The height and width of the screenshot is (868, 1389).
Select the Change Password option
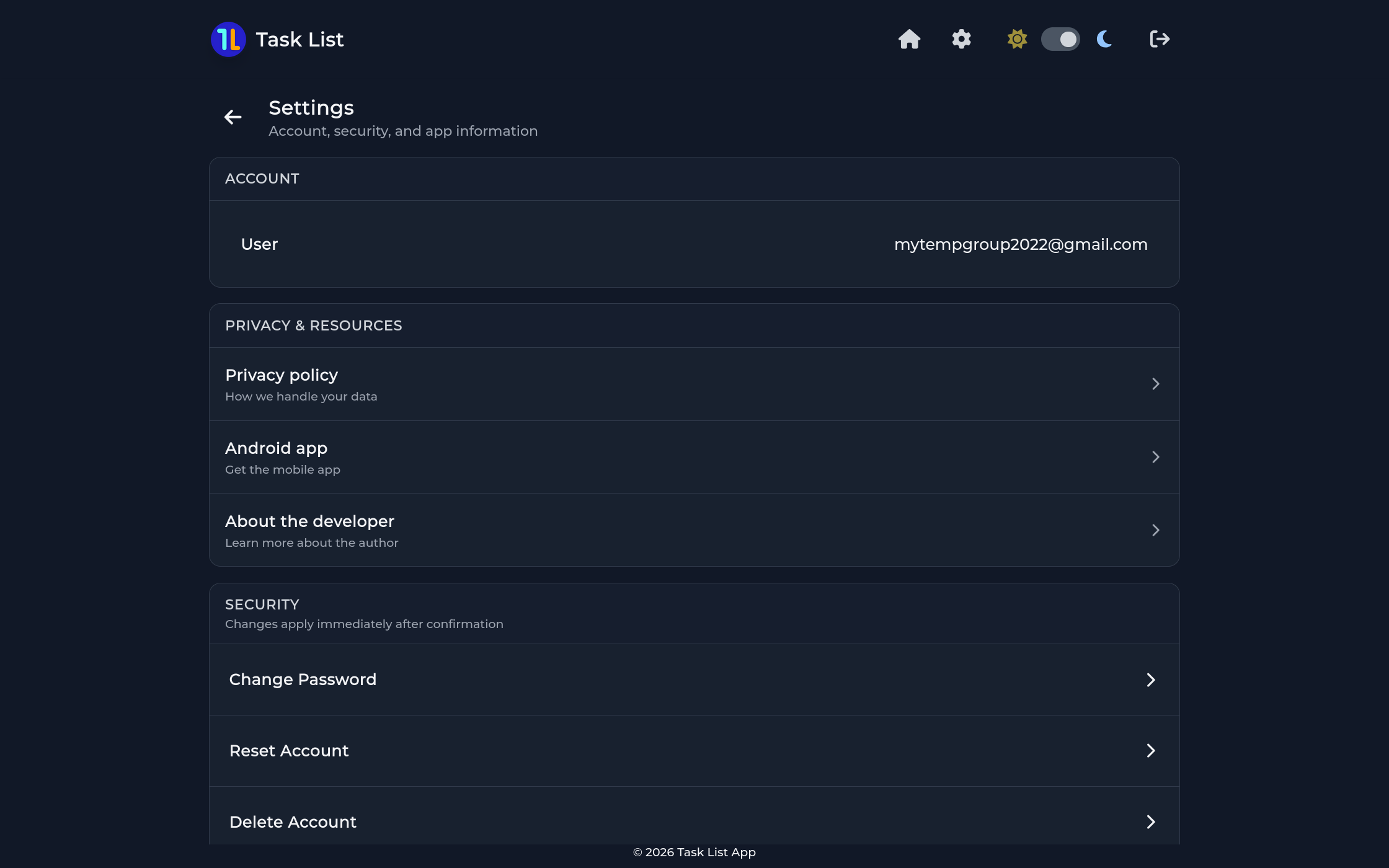click(694, 680)
